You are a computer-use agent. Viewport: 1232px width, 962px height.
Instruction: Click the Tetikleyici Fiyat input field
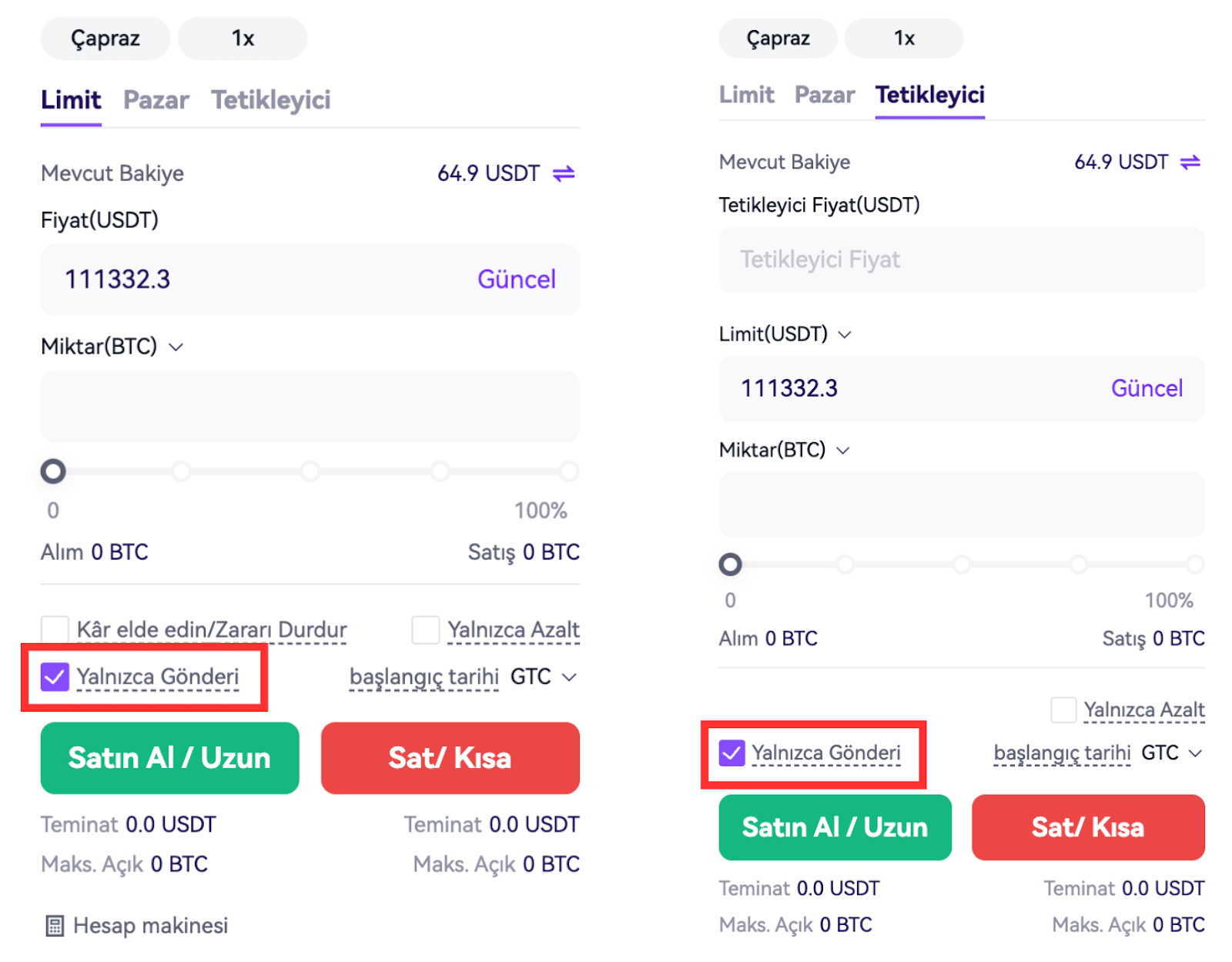961,260
